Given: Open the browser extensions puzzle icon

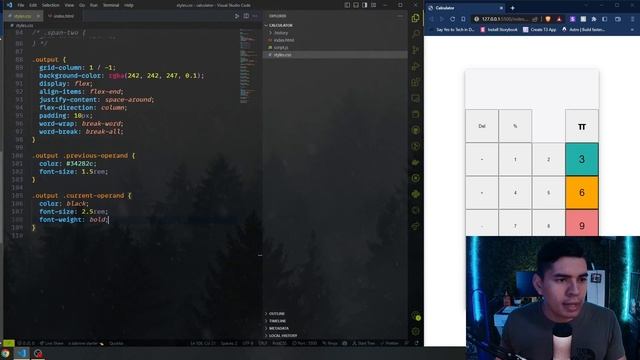Looking at the screenshot, I should click(x=594, y=19).
